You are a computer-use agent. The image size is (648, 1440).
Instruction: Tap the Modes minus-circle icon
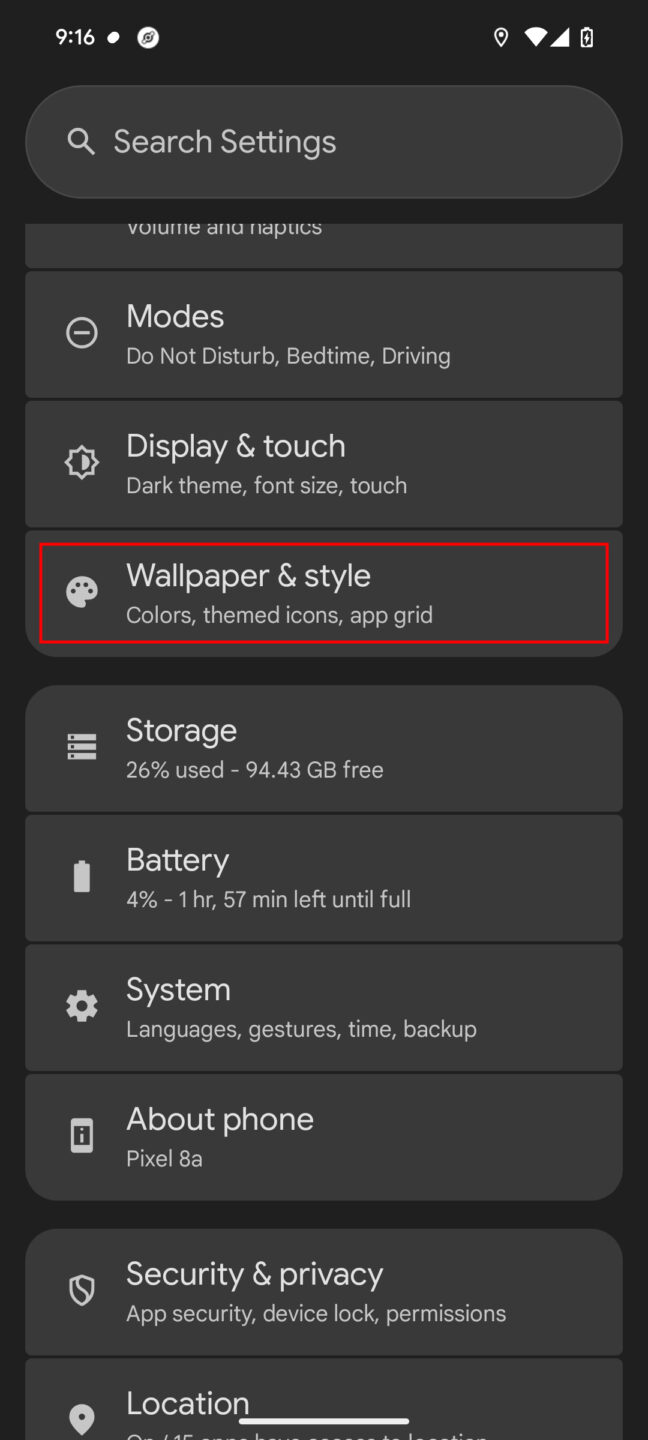[81, 332]
